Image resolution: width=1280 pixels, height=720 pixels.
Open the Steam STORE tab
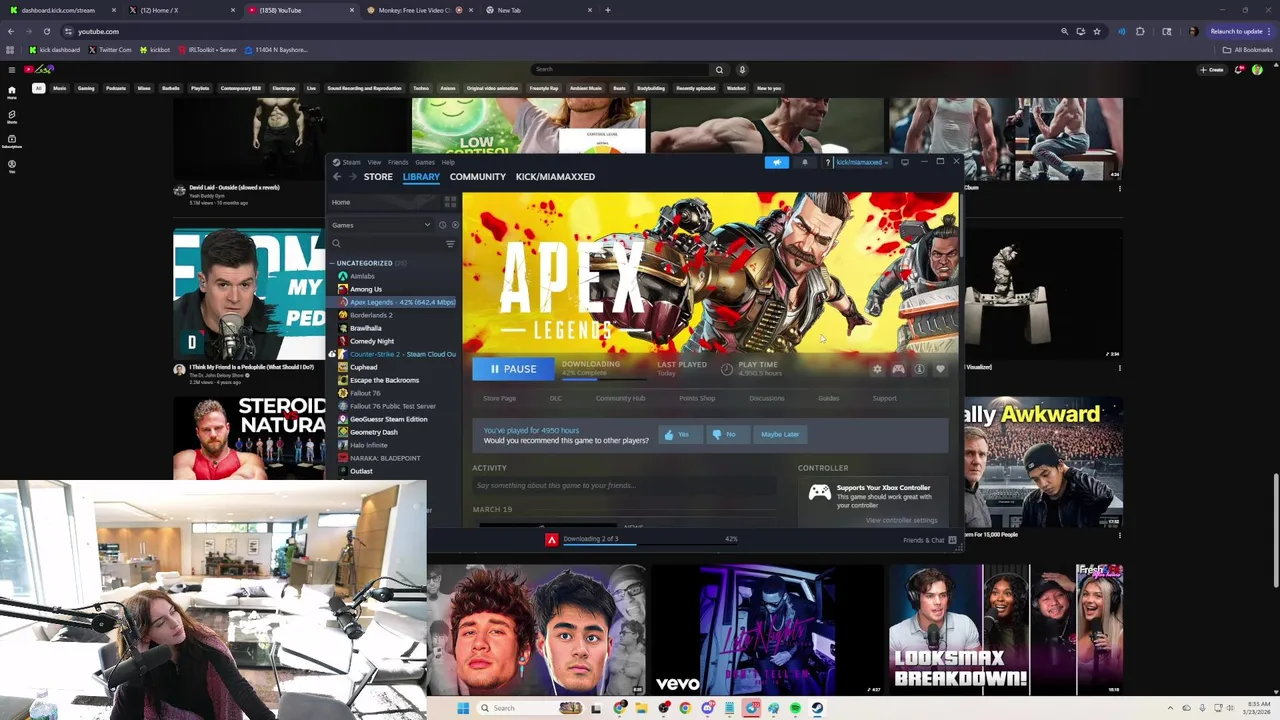(x=378, y=177)
